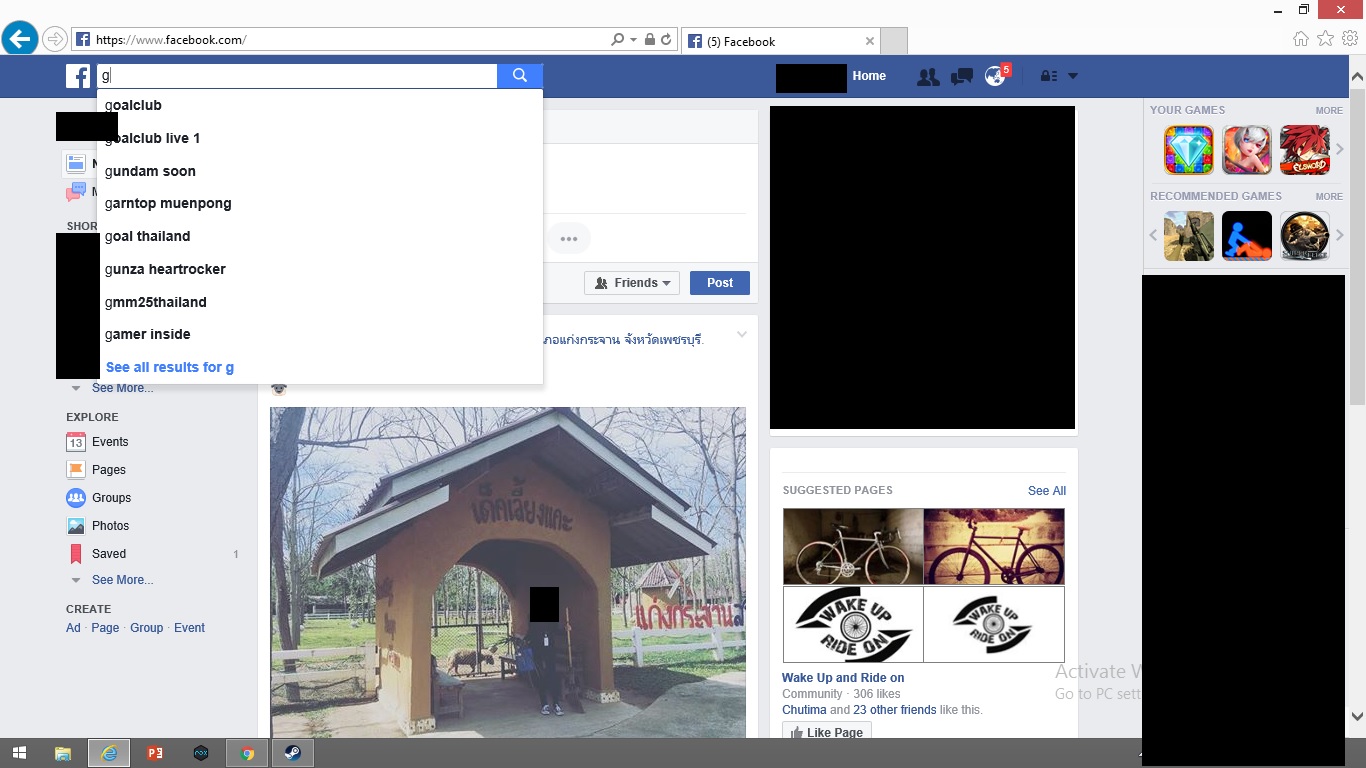The width and height of the screenshot is (1366, 768).
Task: Click the Ad link under Create
Action: point(73,628)
